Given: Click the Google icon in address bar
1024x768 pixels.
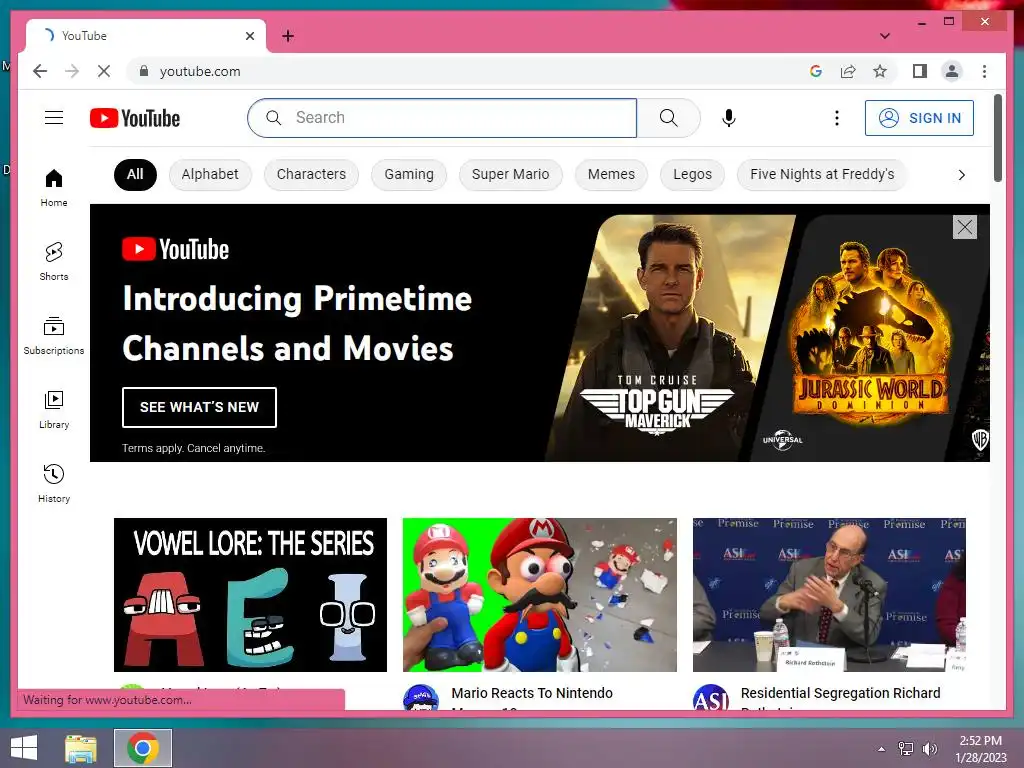Looking at the screenshot, I should 816,71.
